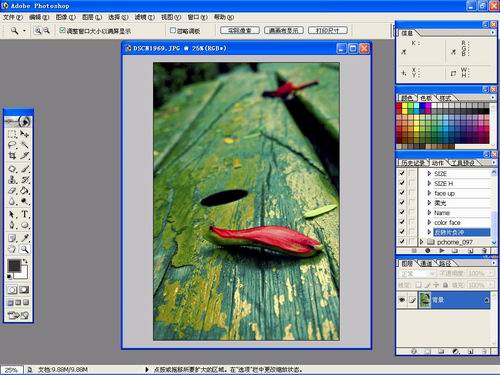Select the Rectangular Marquee tool

coord(12,134)
